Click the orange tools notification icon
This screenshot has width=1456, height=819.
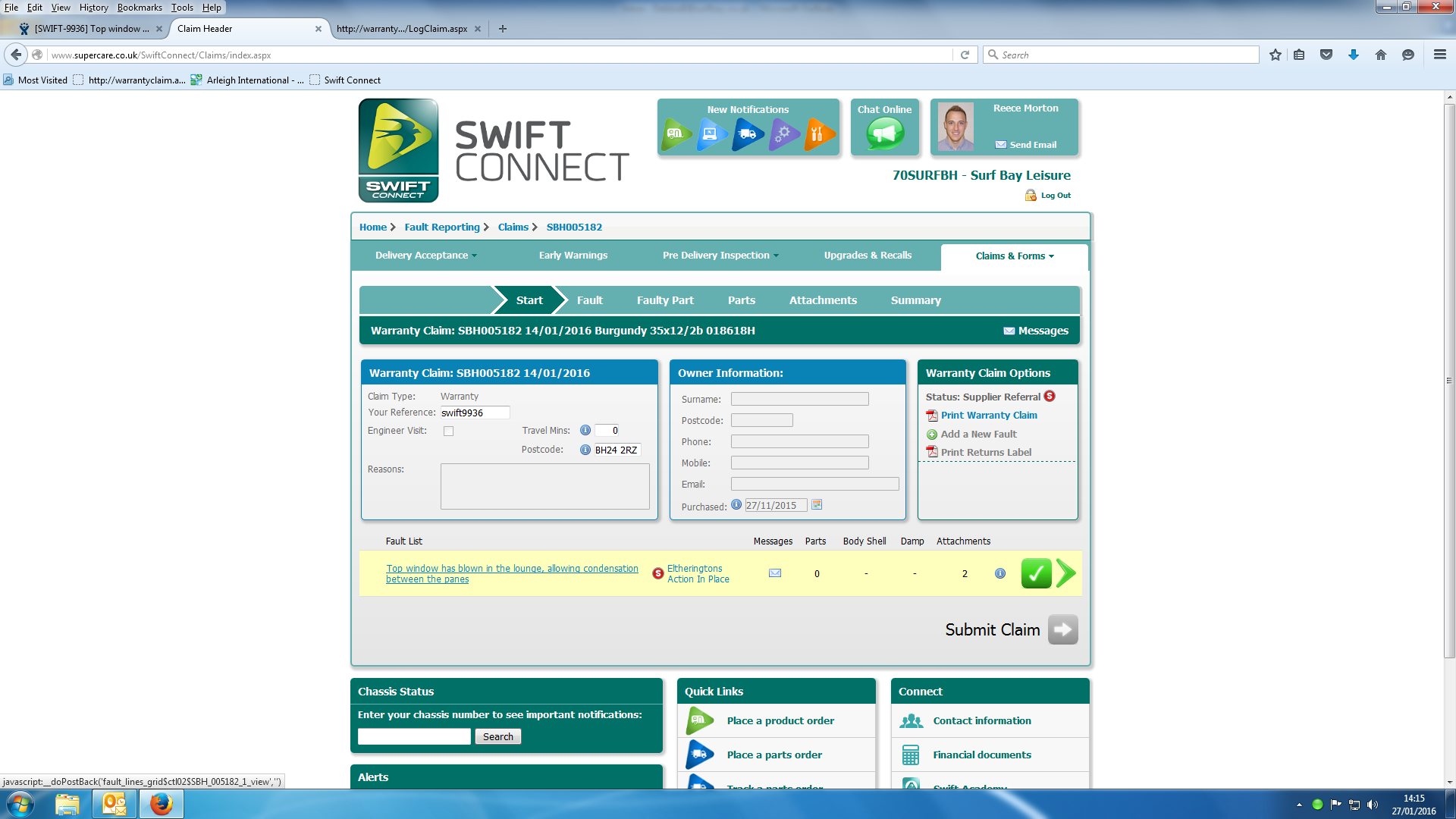point(818,134)
